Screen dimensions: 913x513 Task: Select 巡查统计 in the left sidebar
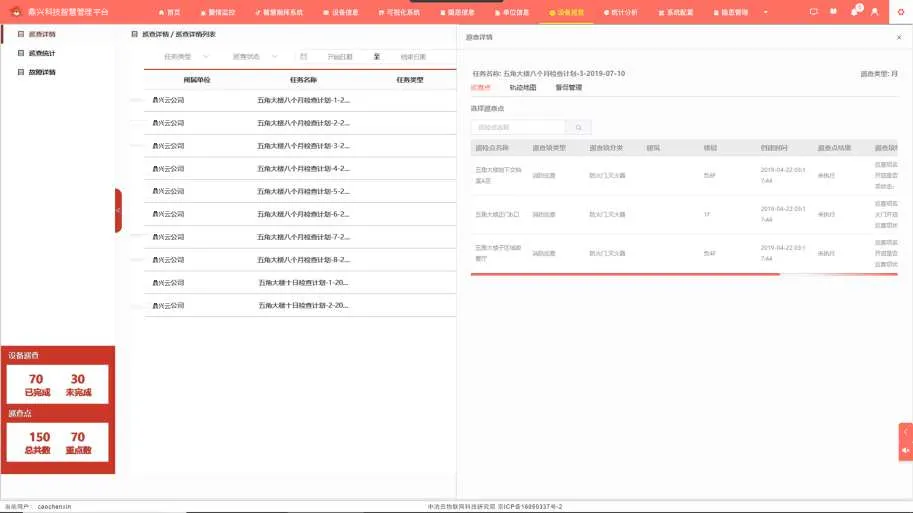tap(42, 53)
